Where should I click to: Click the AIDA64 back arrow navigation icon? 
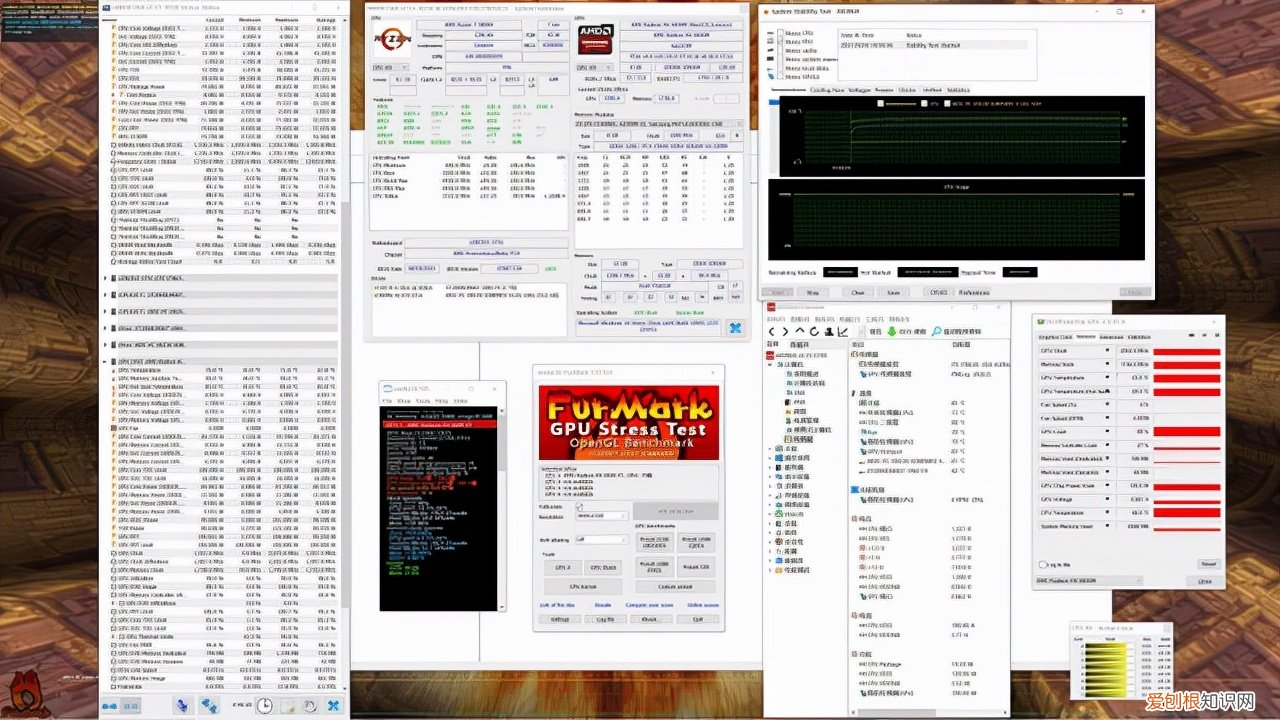[x=772, y=331]
